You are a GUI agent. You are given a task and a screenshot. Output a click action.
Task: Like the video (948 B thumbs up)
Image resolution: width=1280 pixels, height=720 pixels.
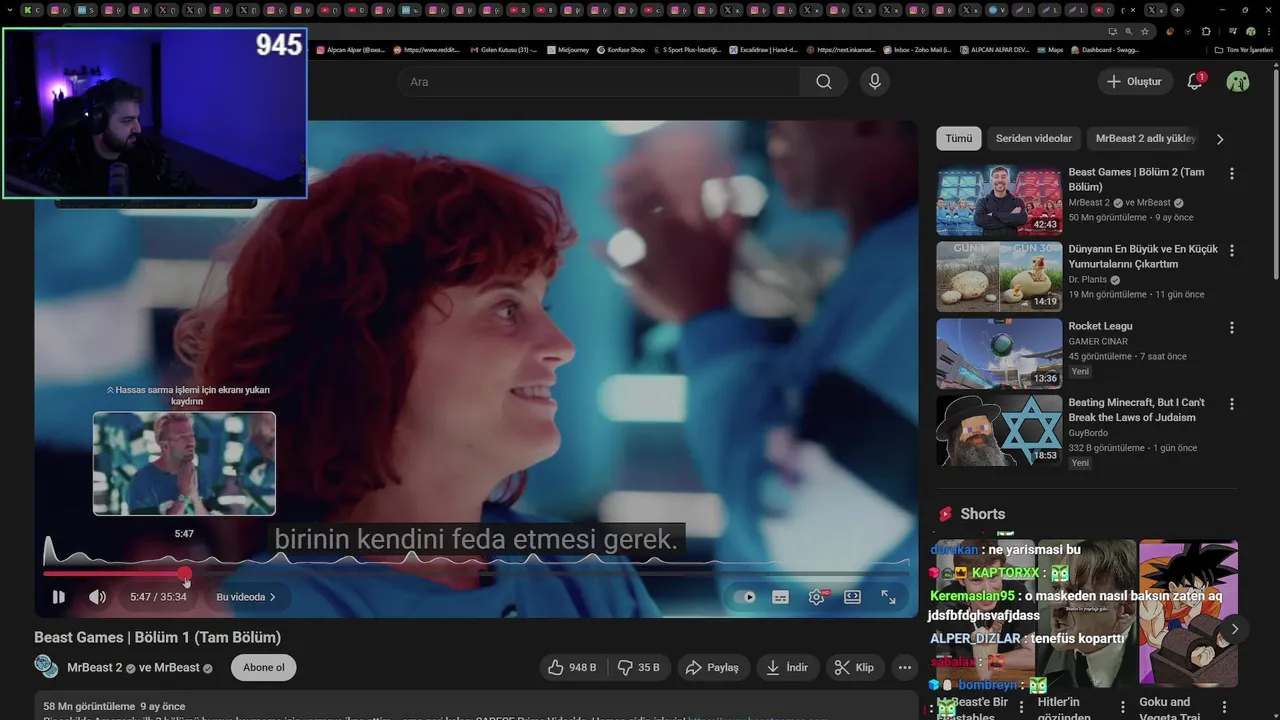(573, 667)
